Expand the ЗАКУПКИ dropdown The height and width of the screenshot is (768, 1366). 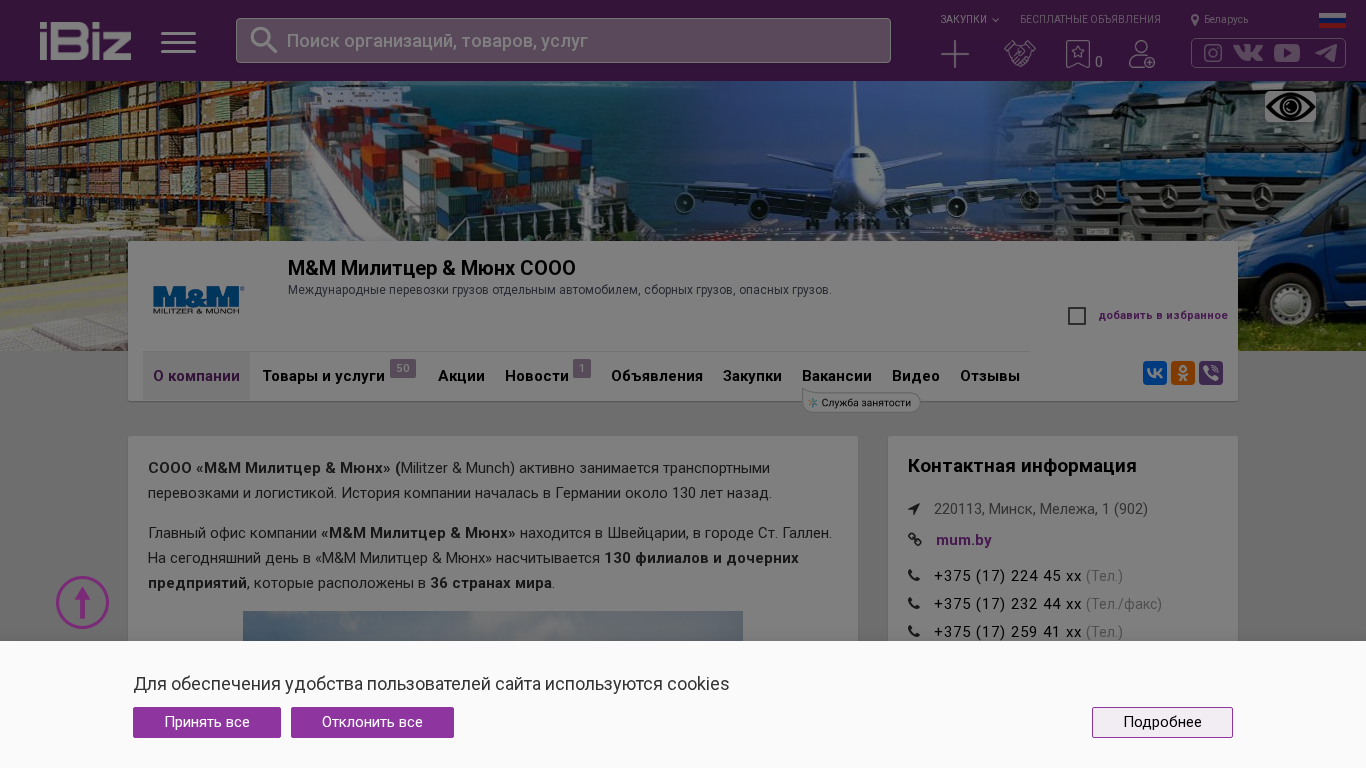tap(969, 19)
